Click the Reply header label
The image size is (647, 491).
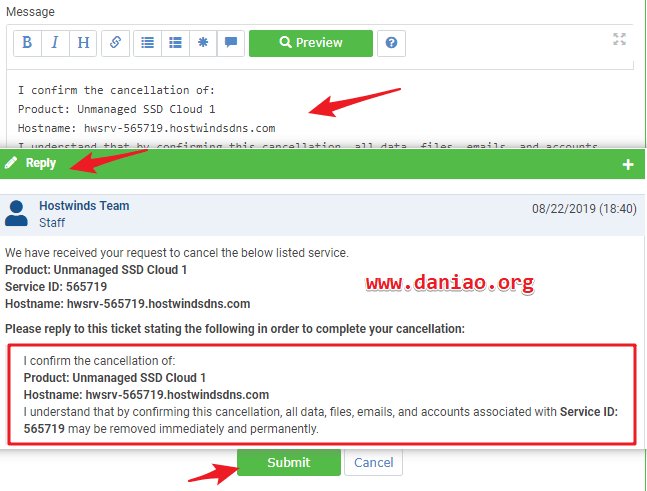[x=40, y=163]
